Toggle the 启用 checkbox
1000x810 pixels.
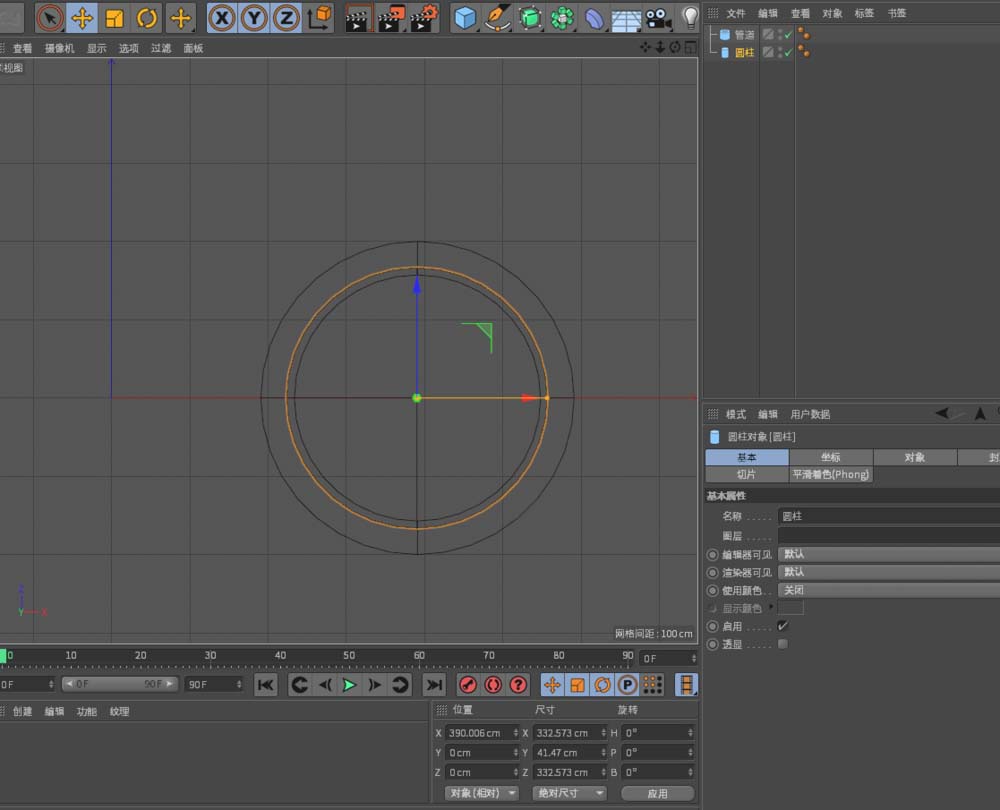(783, 626)
